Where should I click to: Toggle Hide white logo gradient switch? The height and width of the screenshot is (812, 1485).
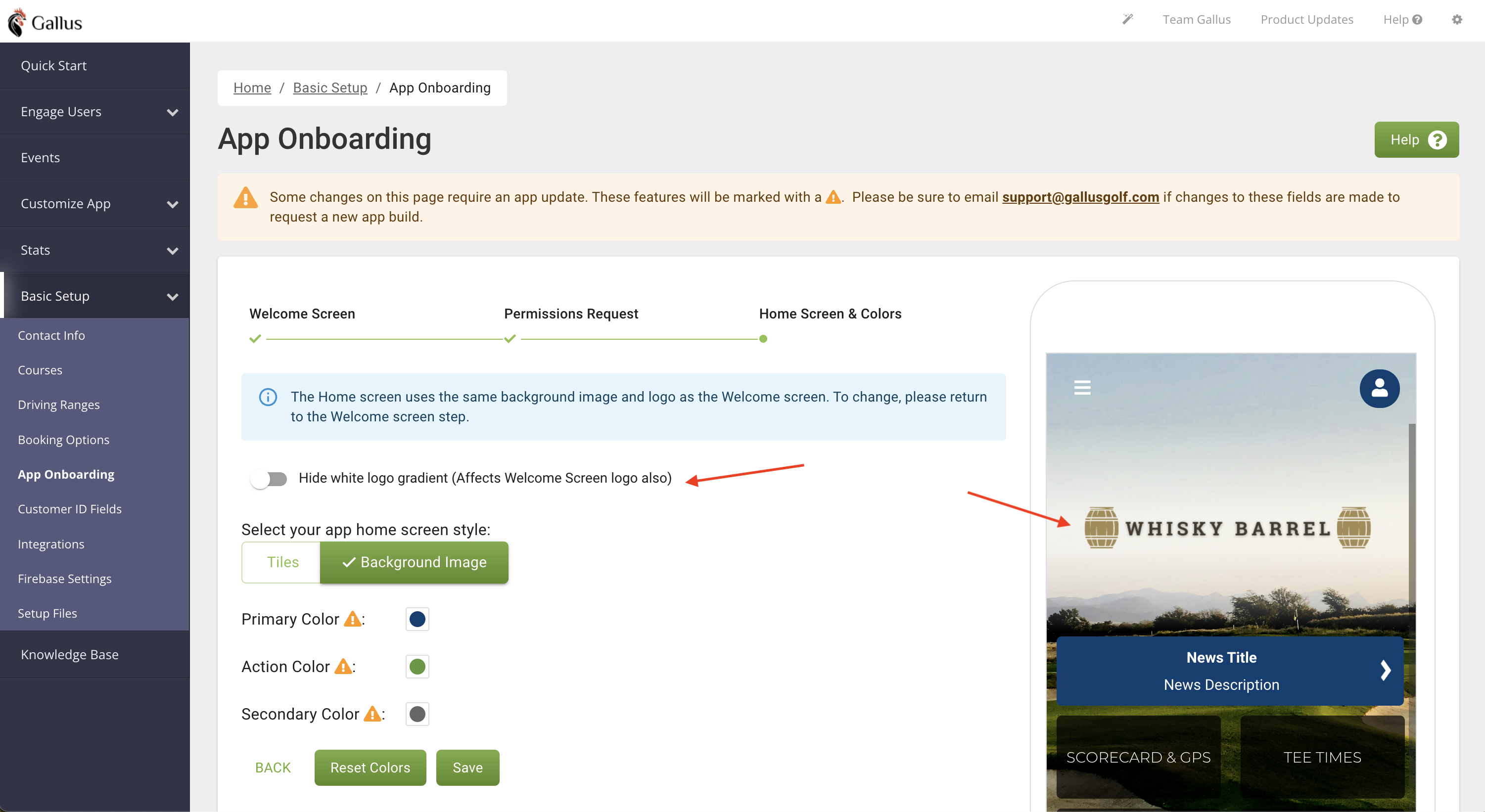(x=269, y=479)
